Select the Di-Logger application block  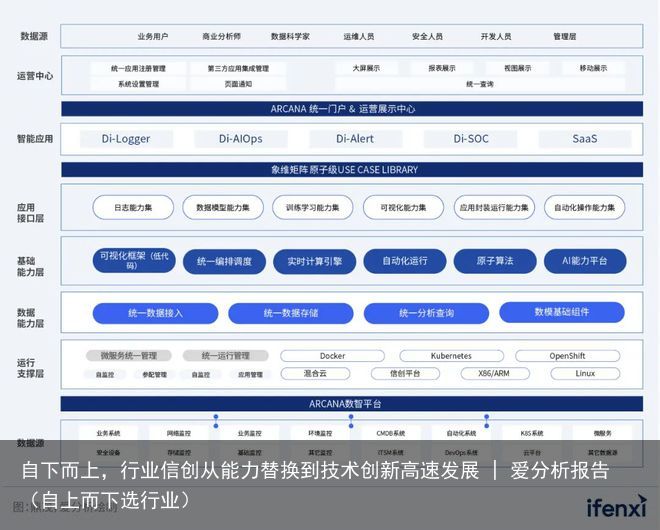click(126, 138)
